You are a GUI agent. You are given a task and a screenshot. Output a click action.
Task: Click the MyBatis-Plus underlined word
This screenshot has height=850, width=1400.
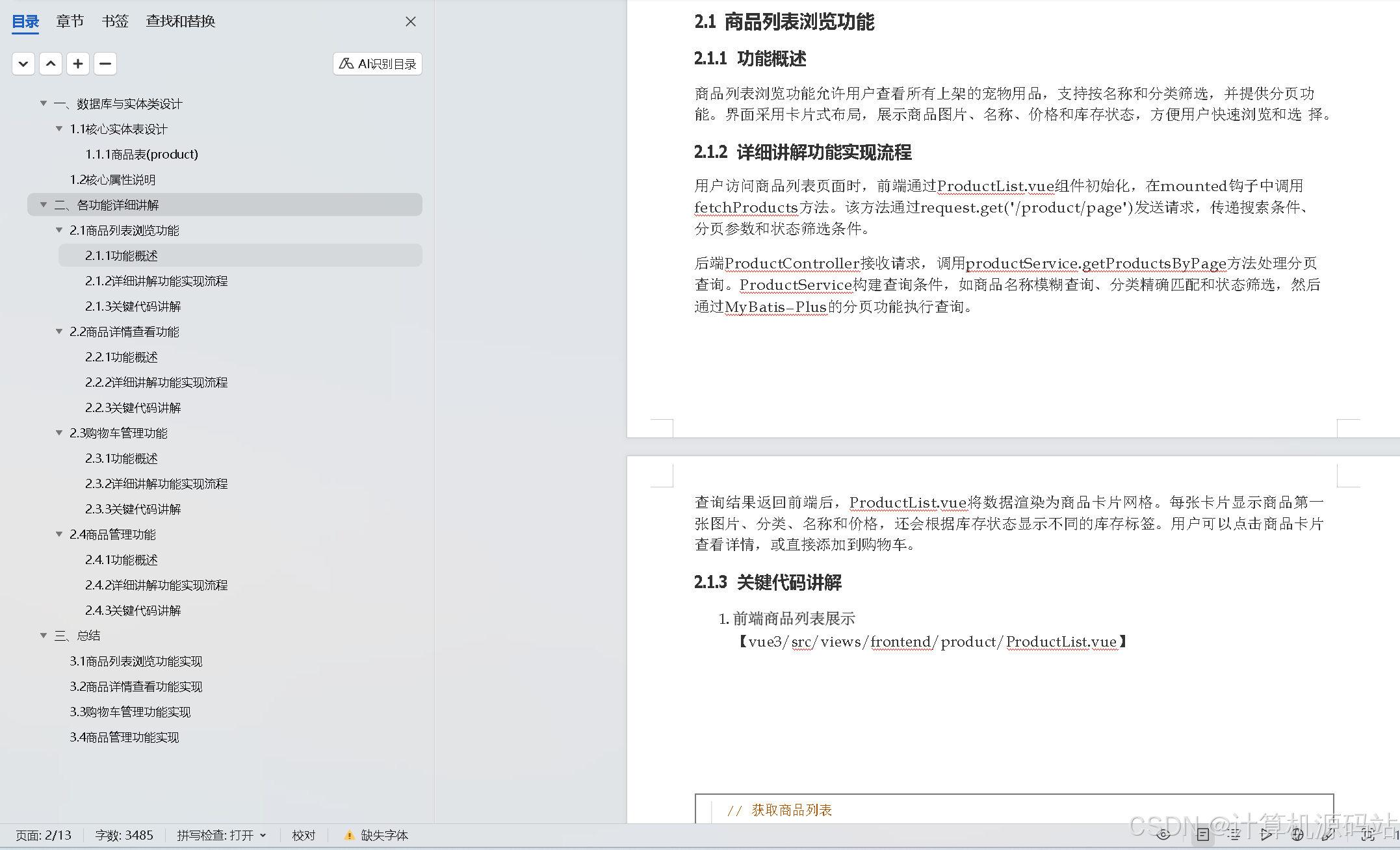tap(775, 307)
